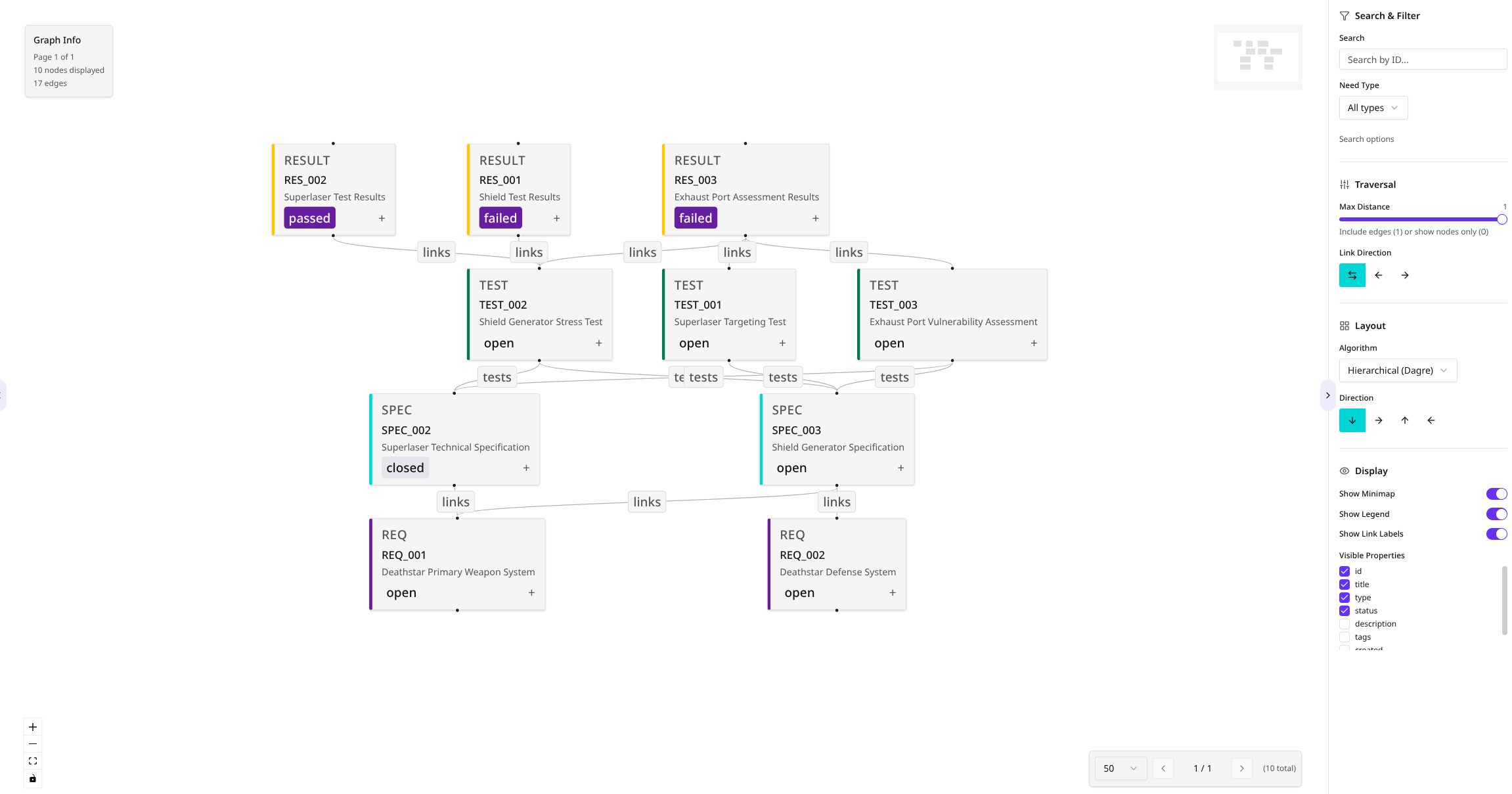Select bidirectional link direction

(x=1352, y=275)
